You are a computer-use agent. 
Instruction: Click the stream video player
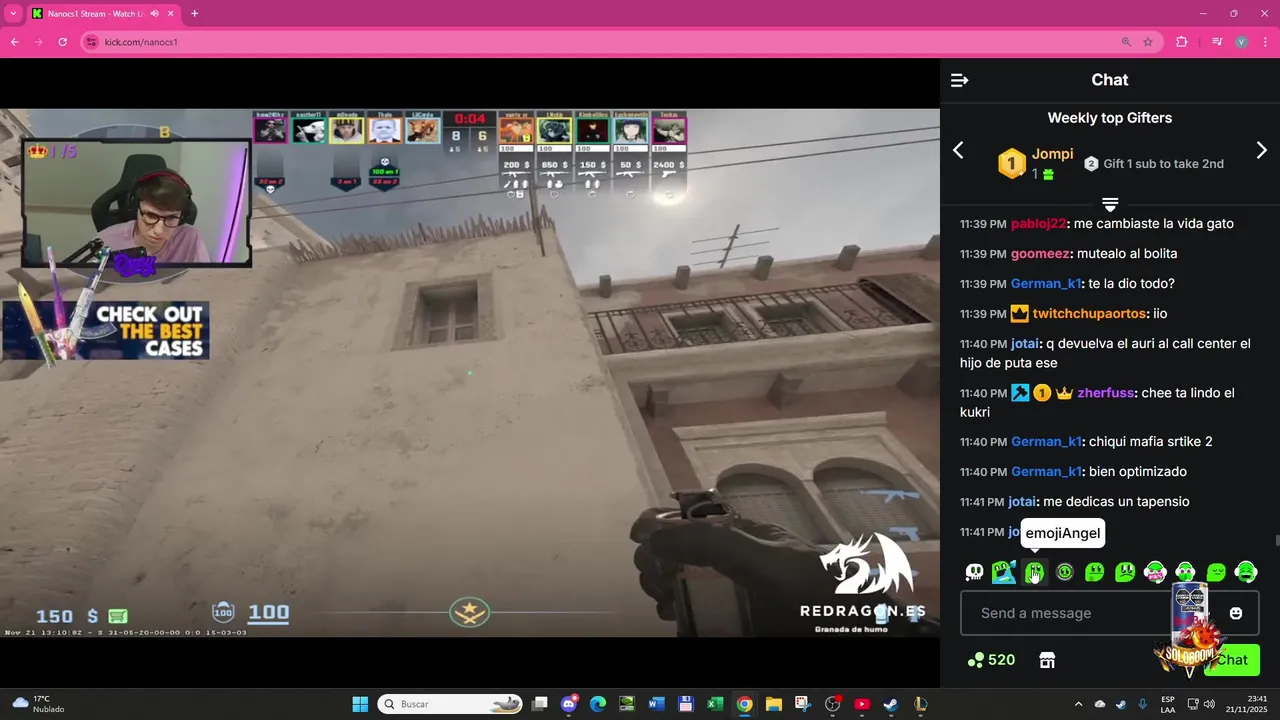[x=470, y=372]
